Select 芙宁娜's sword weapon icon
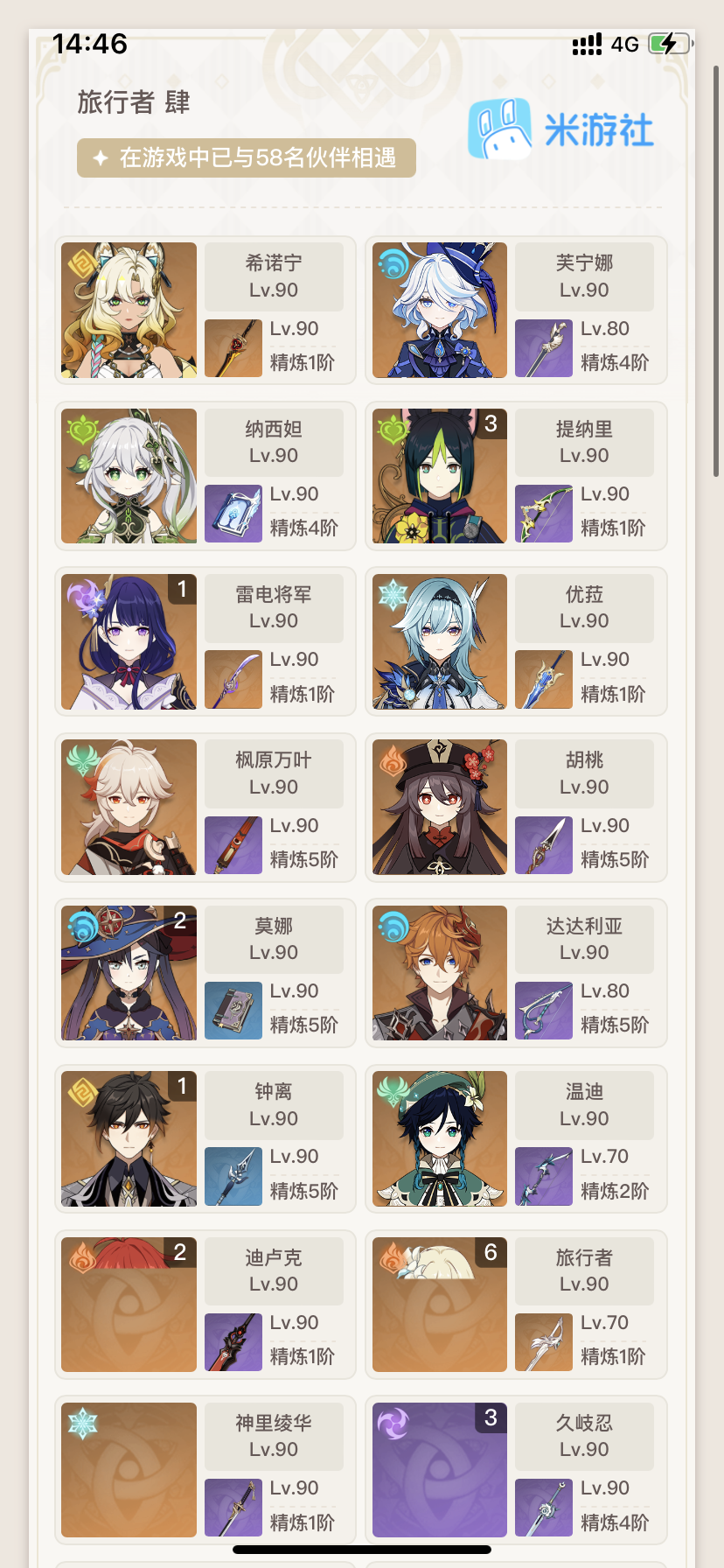724x1568 pixels. tap(544, 348)
